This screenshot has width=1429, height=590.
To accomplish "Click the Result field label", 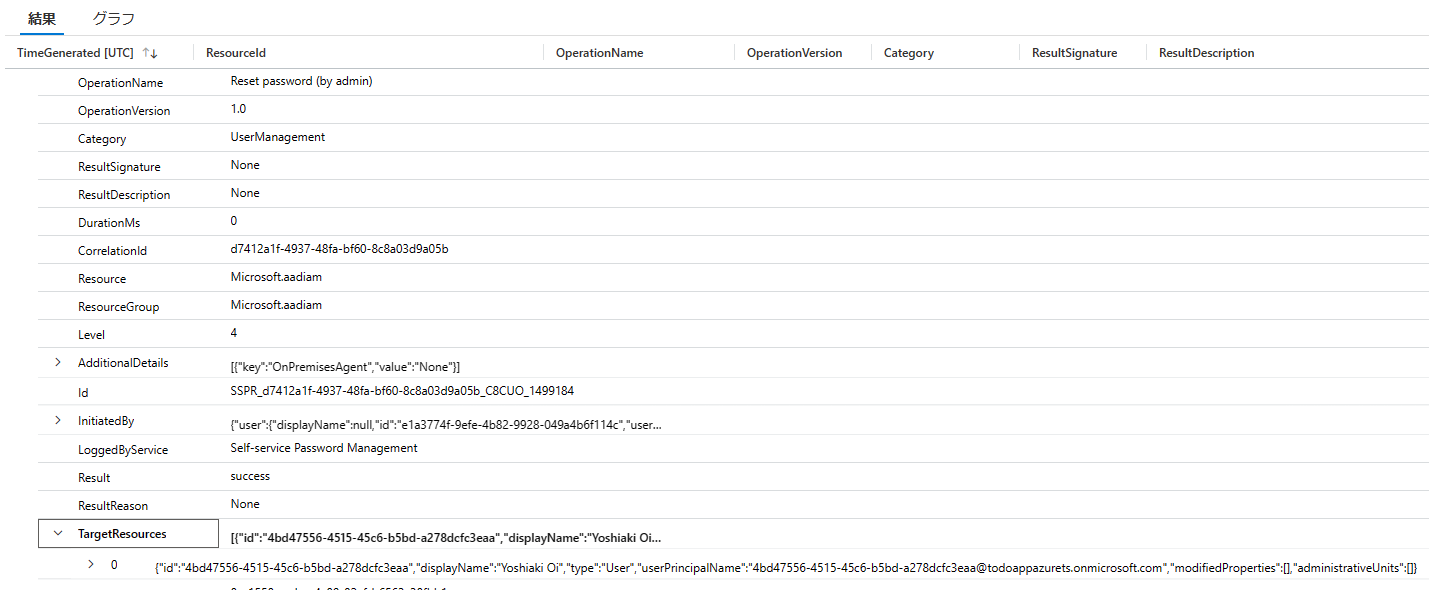I will [x=94, y=478].
